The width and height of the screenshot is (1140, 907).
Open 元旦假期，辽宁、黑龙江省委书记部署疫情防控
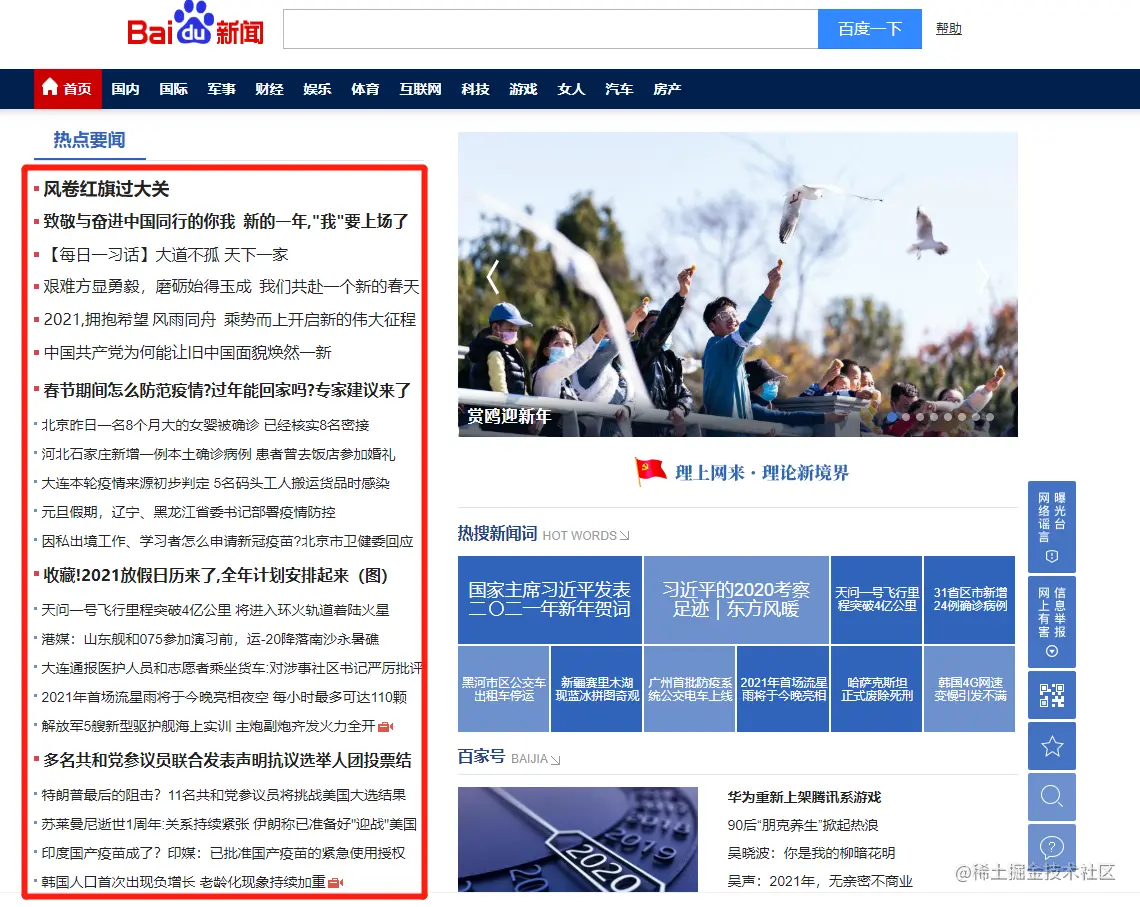tap(188, 512)
